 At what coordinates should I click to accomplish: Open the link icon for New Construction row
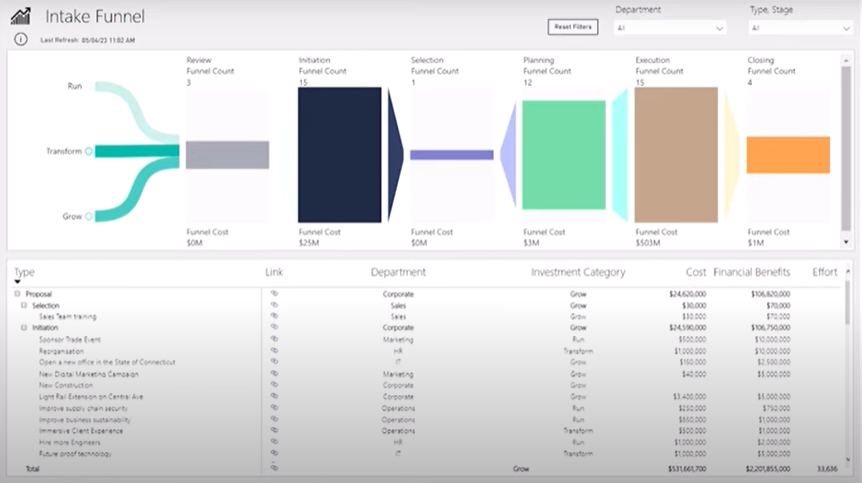click(274, 385)
